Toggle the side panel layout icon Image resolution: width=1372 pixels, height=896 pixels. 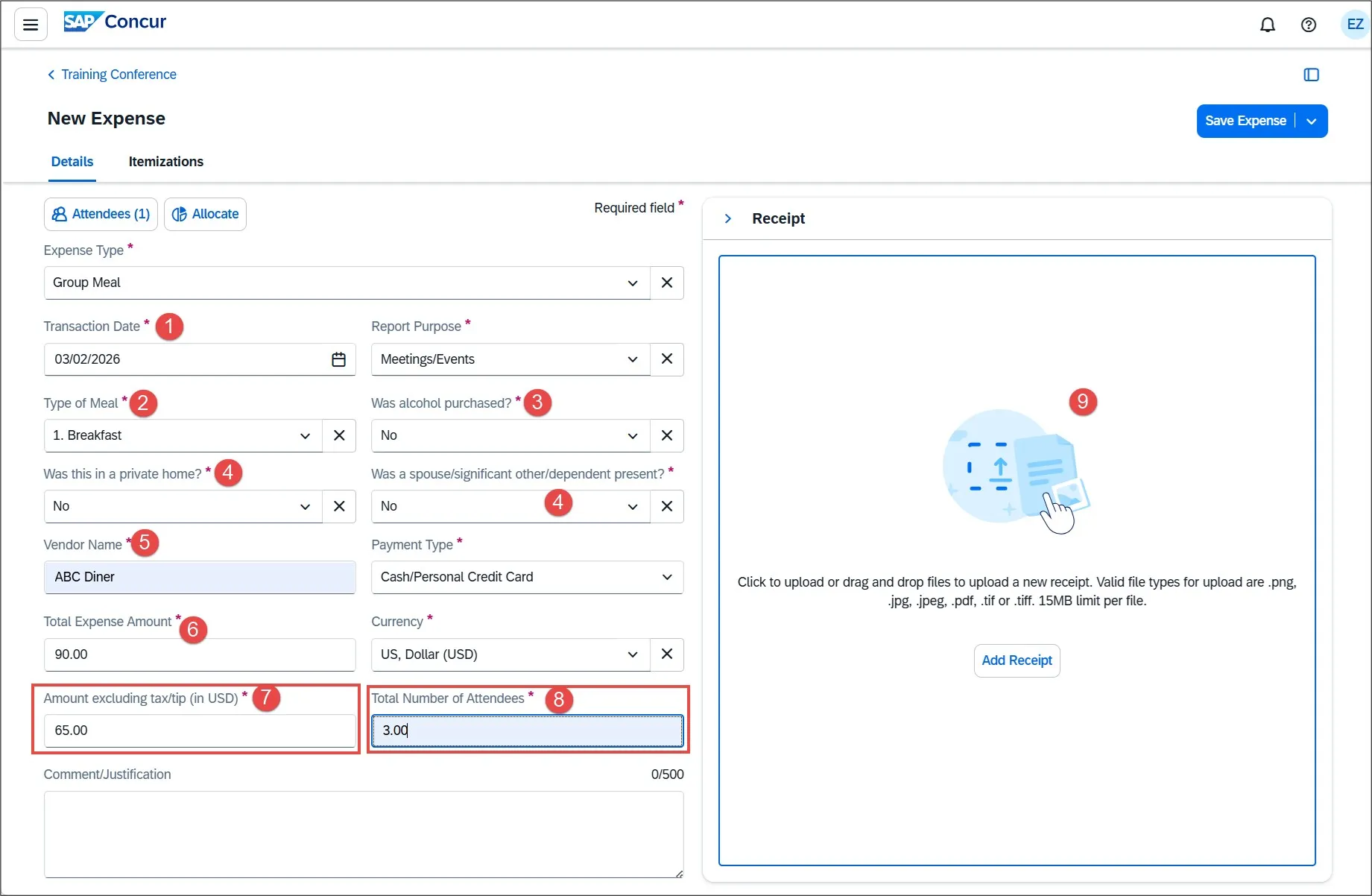point(1312,75)
